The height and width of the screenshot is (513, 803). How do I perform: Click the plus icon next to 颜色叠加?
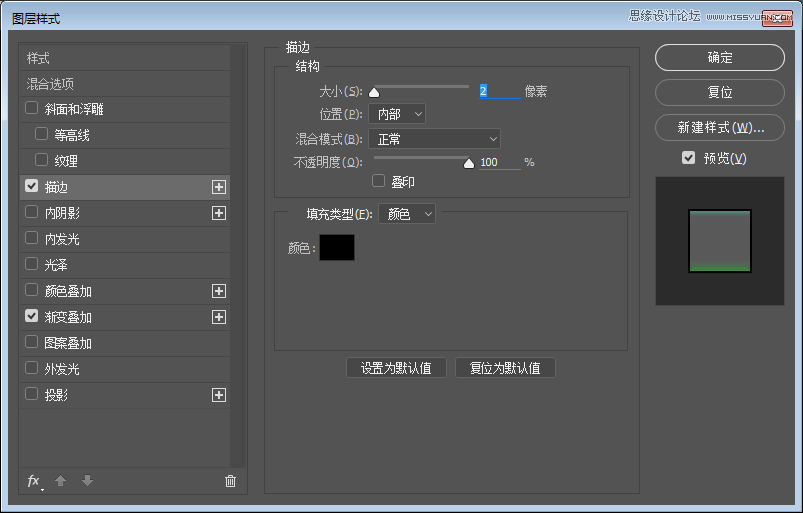point(219,291)
